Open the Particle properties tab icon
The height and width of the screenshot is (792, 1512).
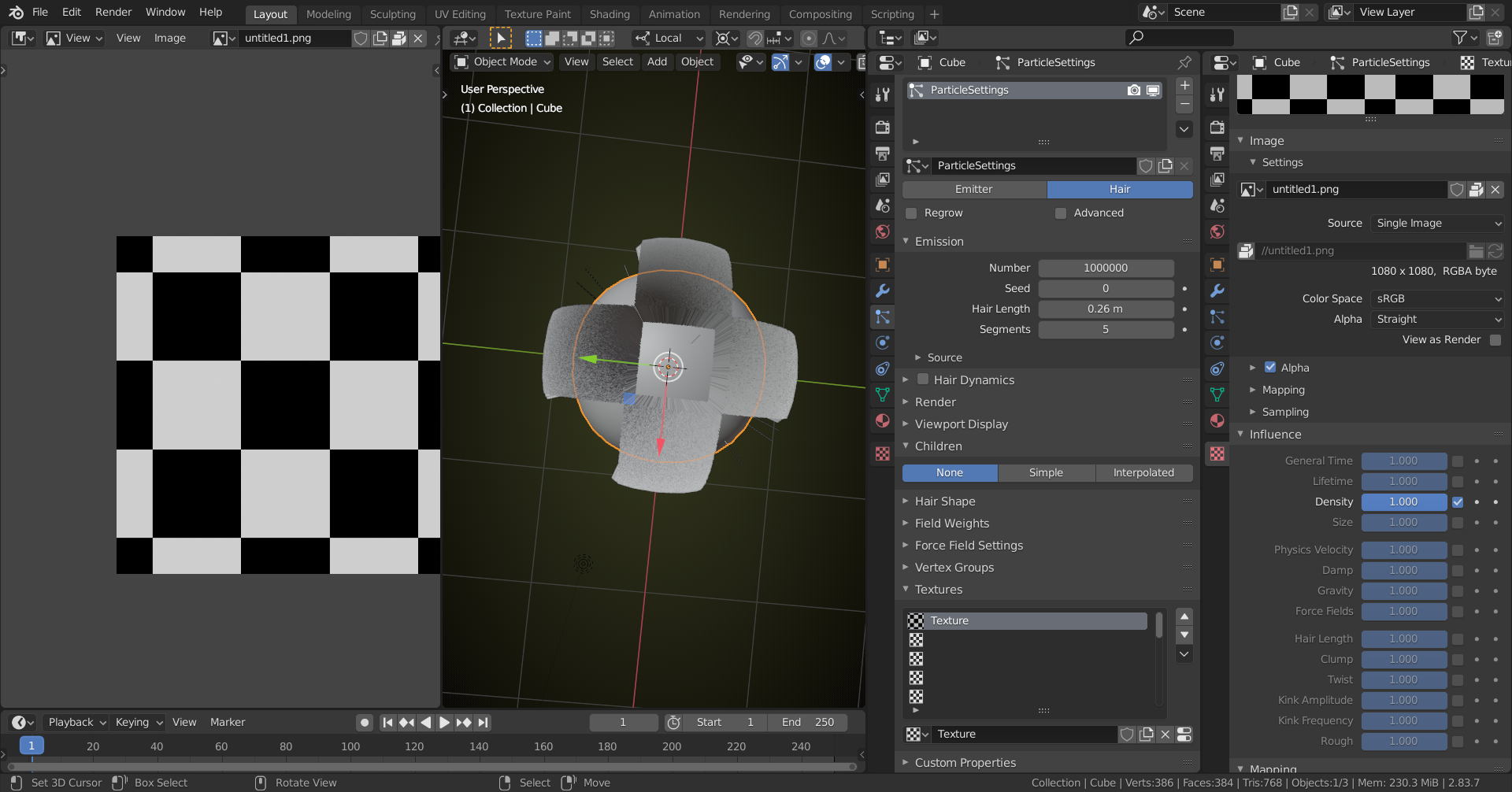pyautogui.click(x=882, y=316)
